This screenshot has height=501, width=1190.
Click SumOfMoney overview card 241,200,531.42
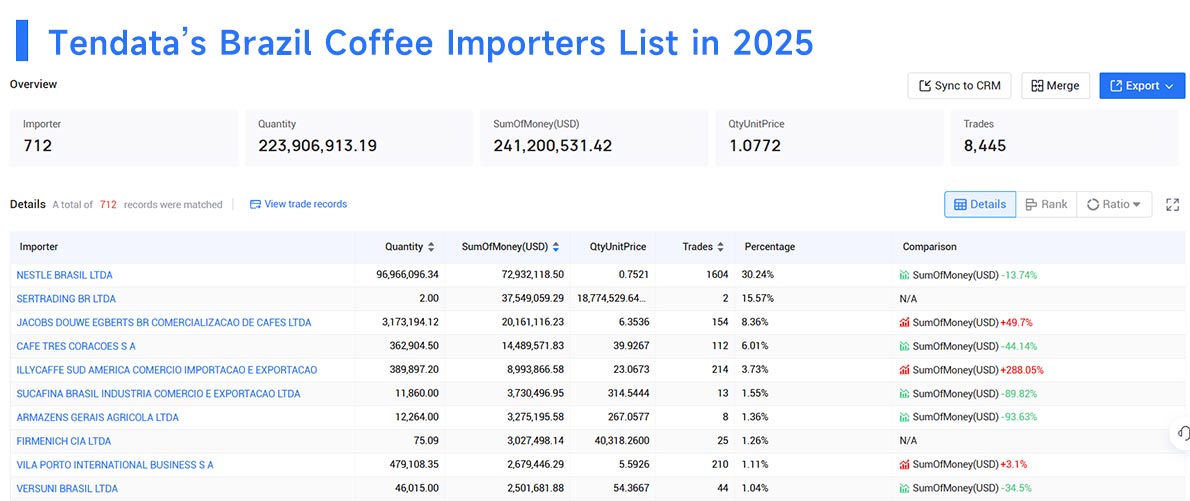(594, 138)
